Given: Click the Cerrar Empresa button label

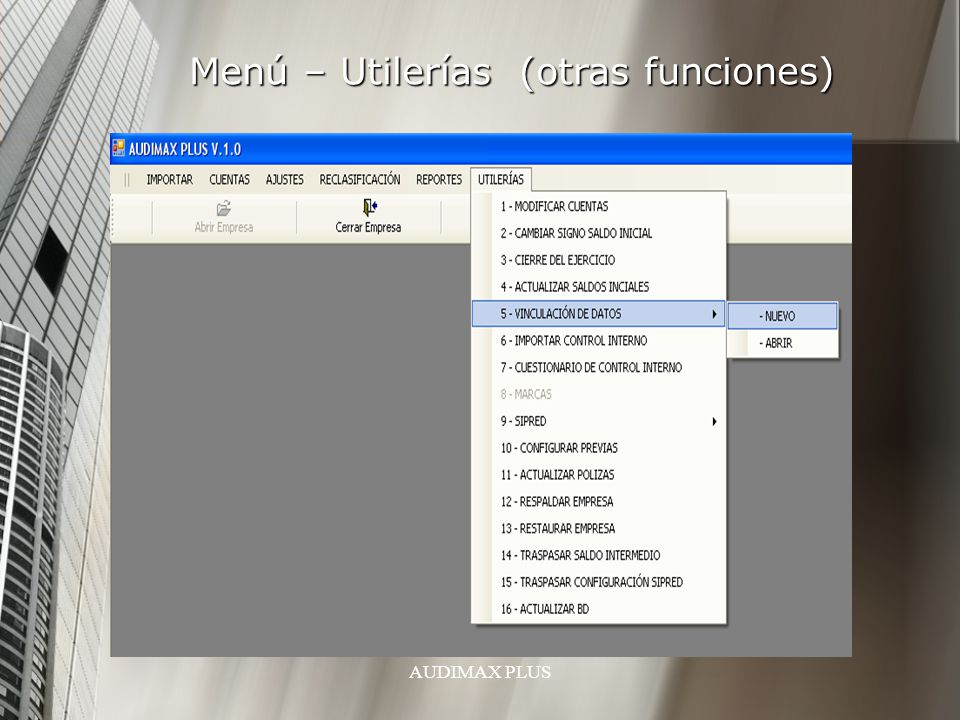Looking at the screenshot, I should coord(368,227).
